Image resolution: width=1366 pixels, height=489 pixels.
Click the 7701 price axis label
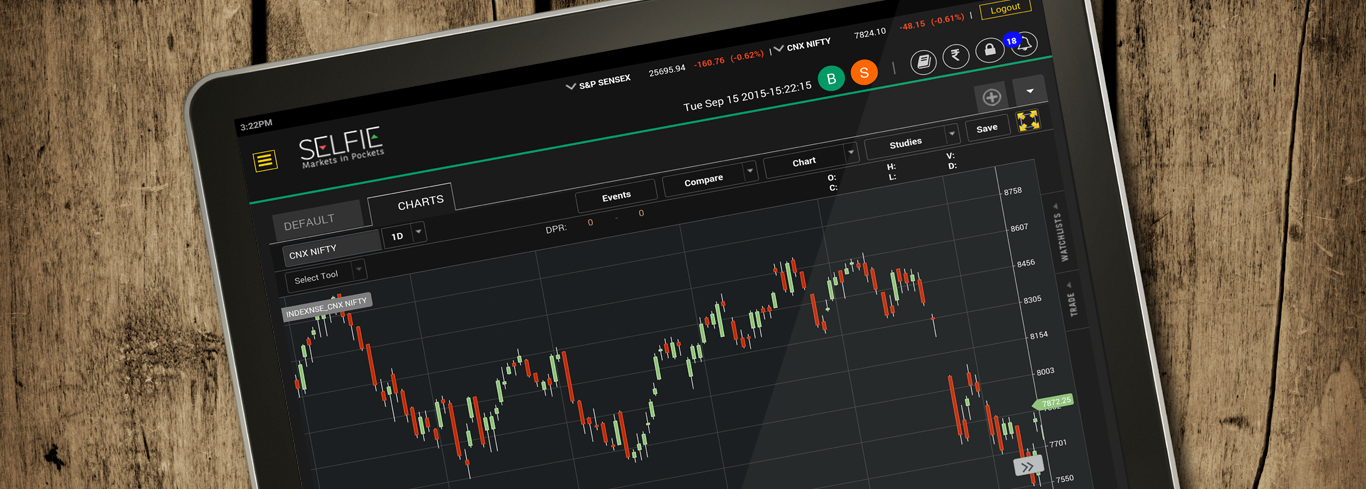[x=1058, y=443]
